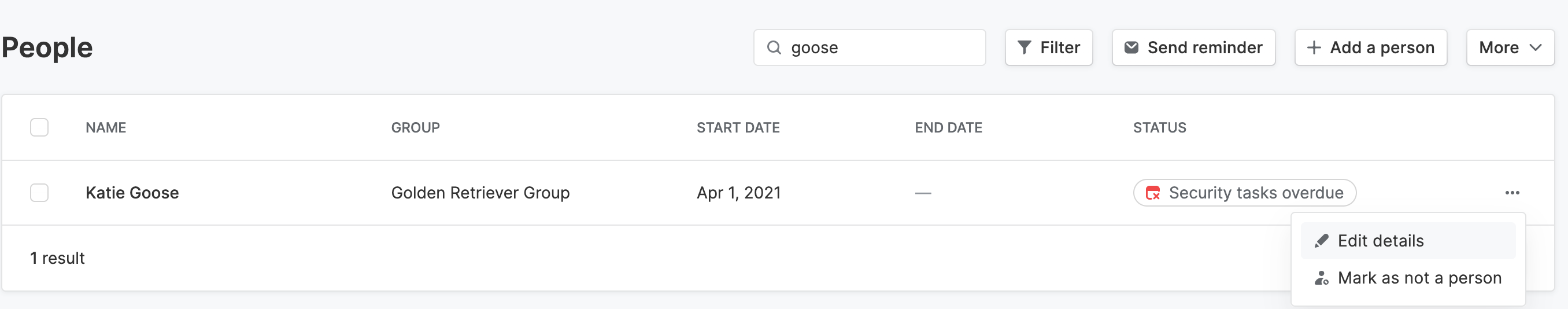The width and height of the screenshot is (1568, 309).
Task: Click the envelope icon in Send reminder
Action: pyautogui.click(x=1131, y=47)
